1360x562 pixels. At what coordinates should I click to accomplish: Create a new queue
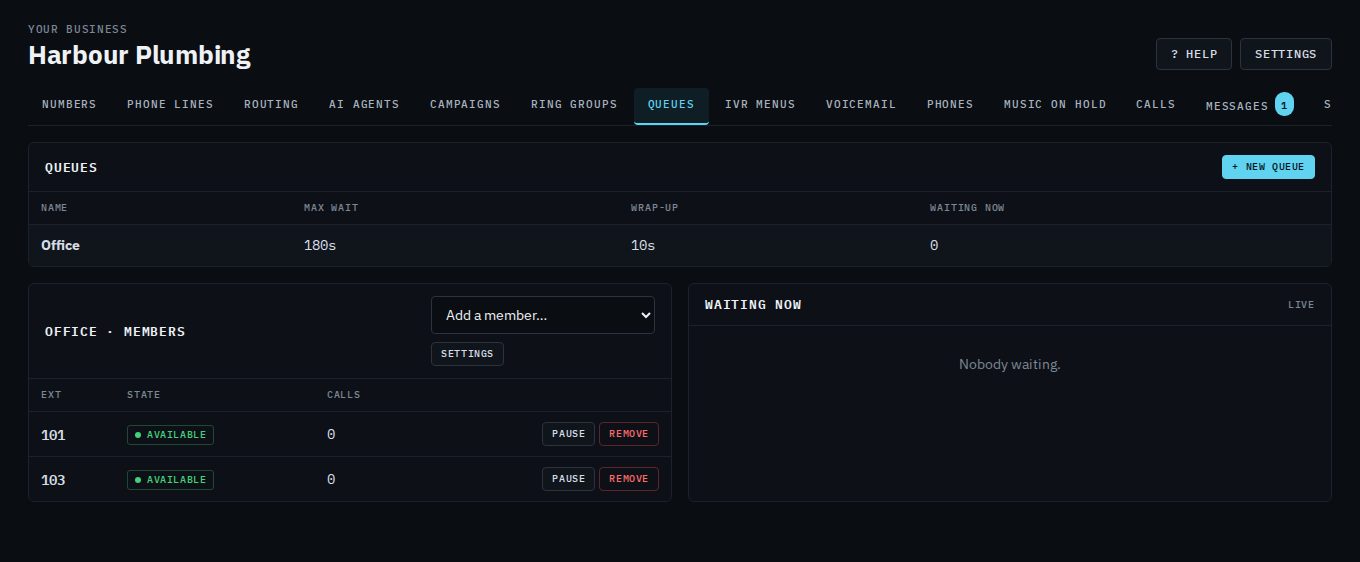[1268, 167]
